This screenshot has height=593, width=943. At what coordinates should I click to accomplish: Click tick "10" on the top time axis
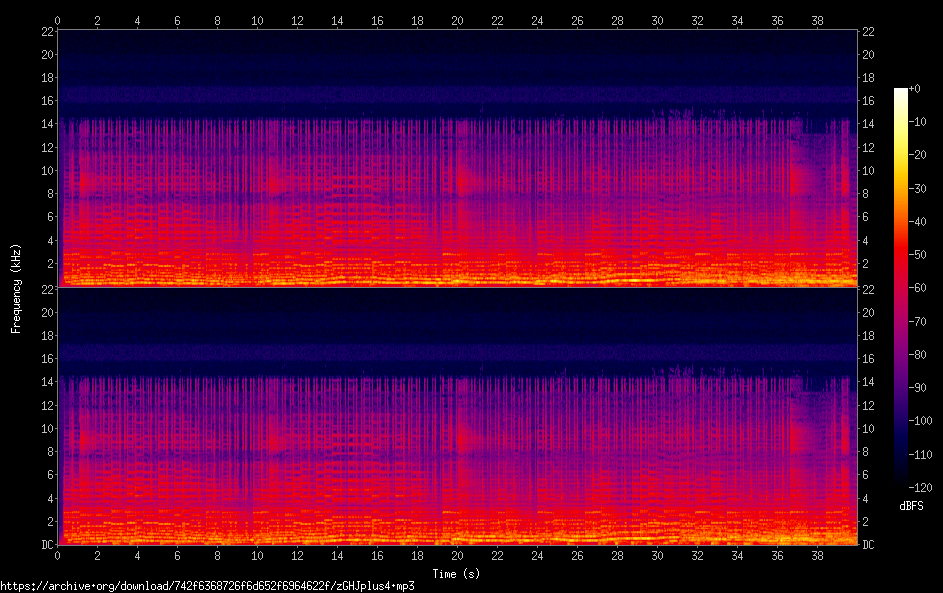coord(257,20)
